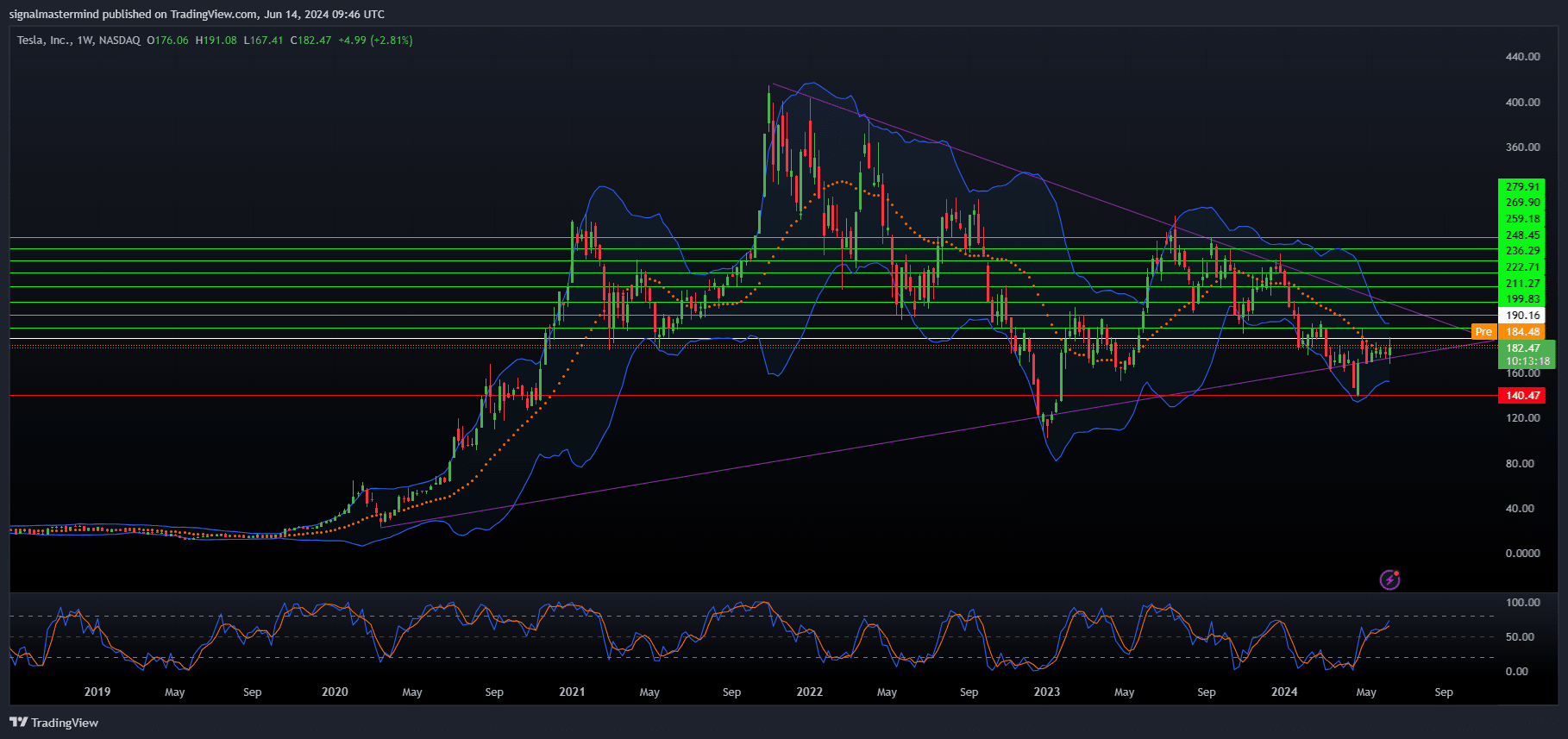Click the 199.83 green price label
The width and height of the screenshot is (1568, 739).
click(1522, 299)
